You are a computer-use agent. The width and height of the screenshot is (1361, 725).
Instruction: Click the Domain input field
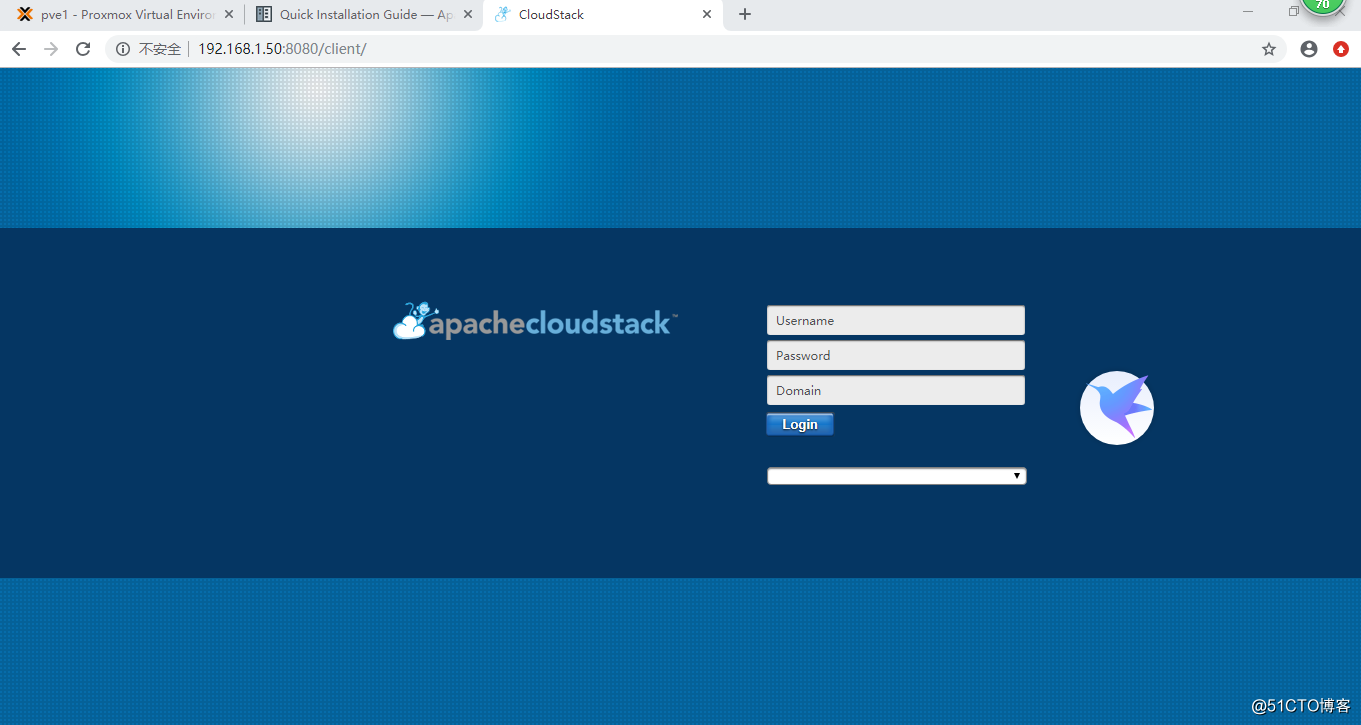[x=895, y=390]
